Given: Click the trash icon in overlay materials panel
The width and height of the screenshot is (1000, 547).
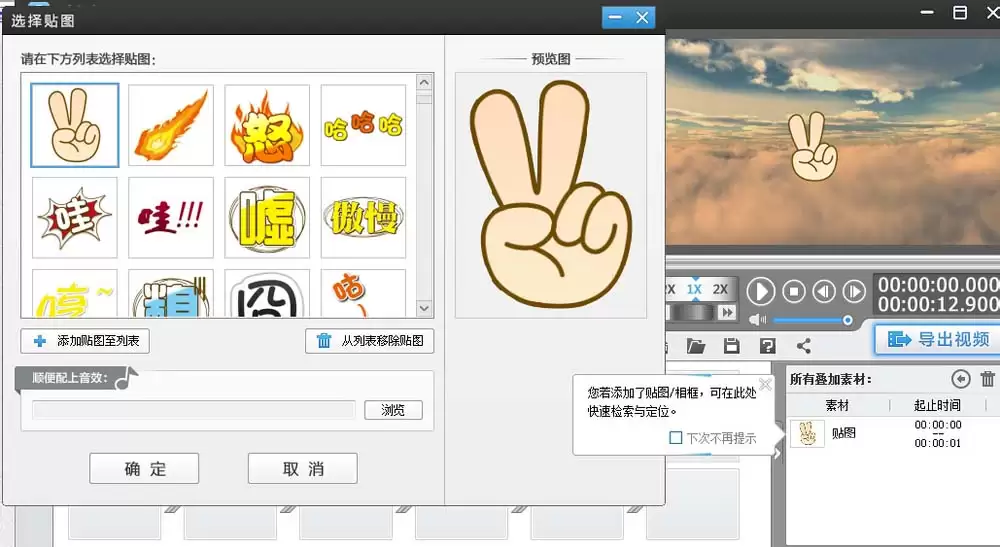Looking at the screenshot, I should tap(988, 379).
